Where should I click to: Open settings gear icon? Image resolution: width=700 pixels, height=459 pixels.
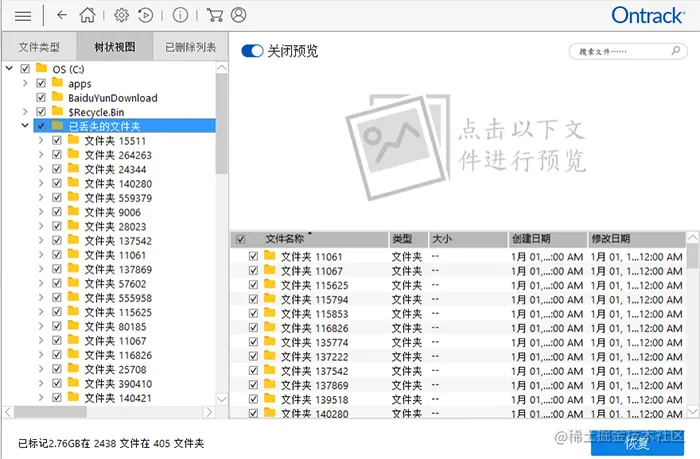click(x=121, y=15)
